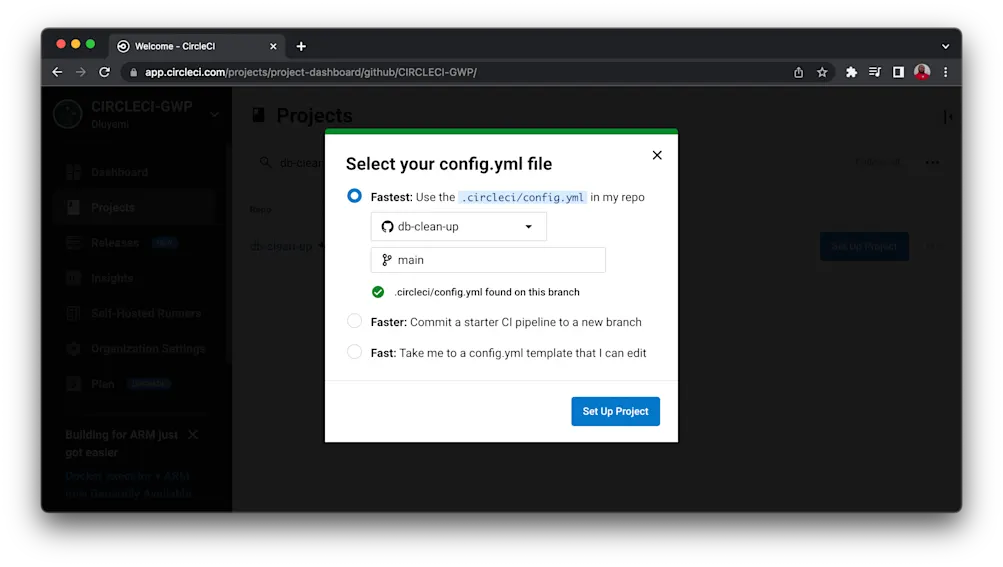Click the lock icon in address bar
Viewport: 1003px width, 567px height.
click(x=133, y=72)
